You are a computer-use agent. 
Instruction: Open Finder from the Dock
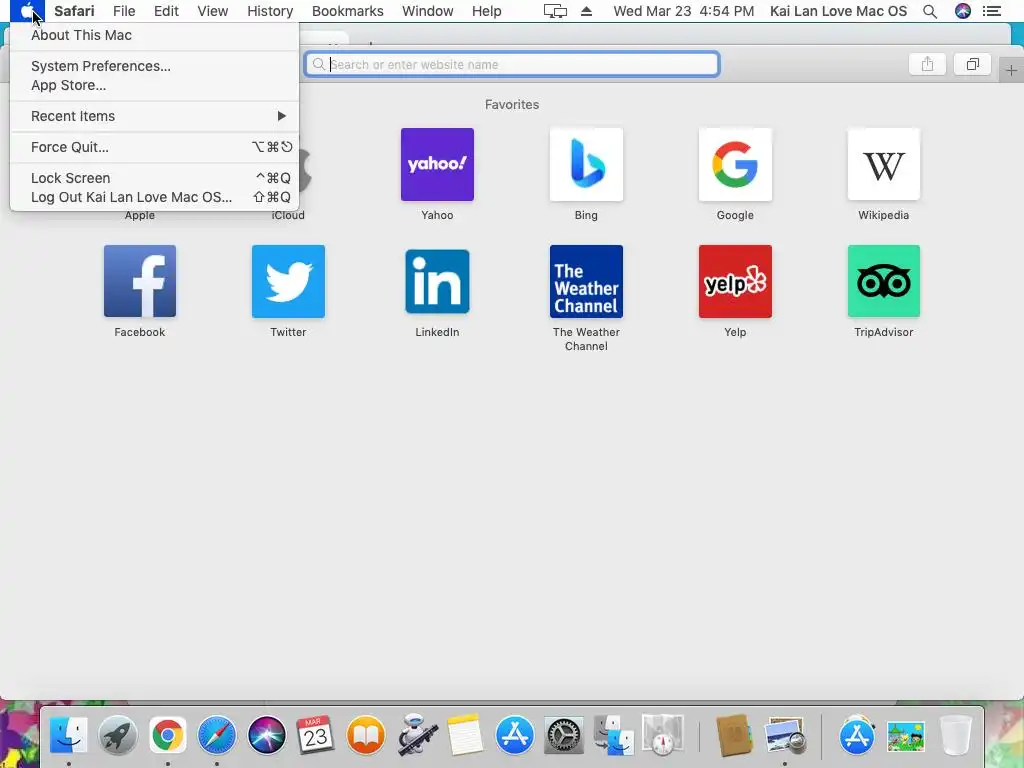pyautogui.click(x=69, y=735)
